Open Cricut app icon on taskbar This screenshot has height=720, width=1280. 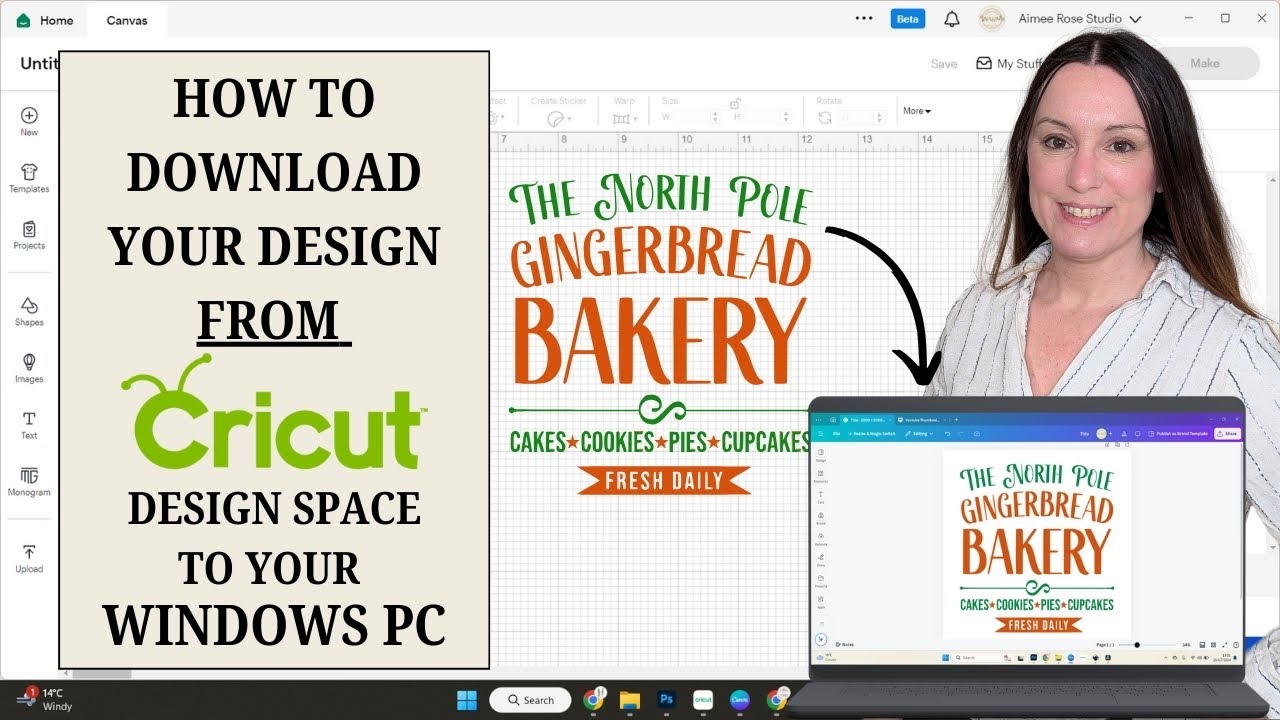[x=703, y=700]
